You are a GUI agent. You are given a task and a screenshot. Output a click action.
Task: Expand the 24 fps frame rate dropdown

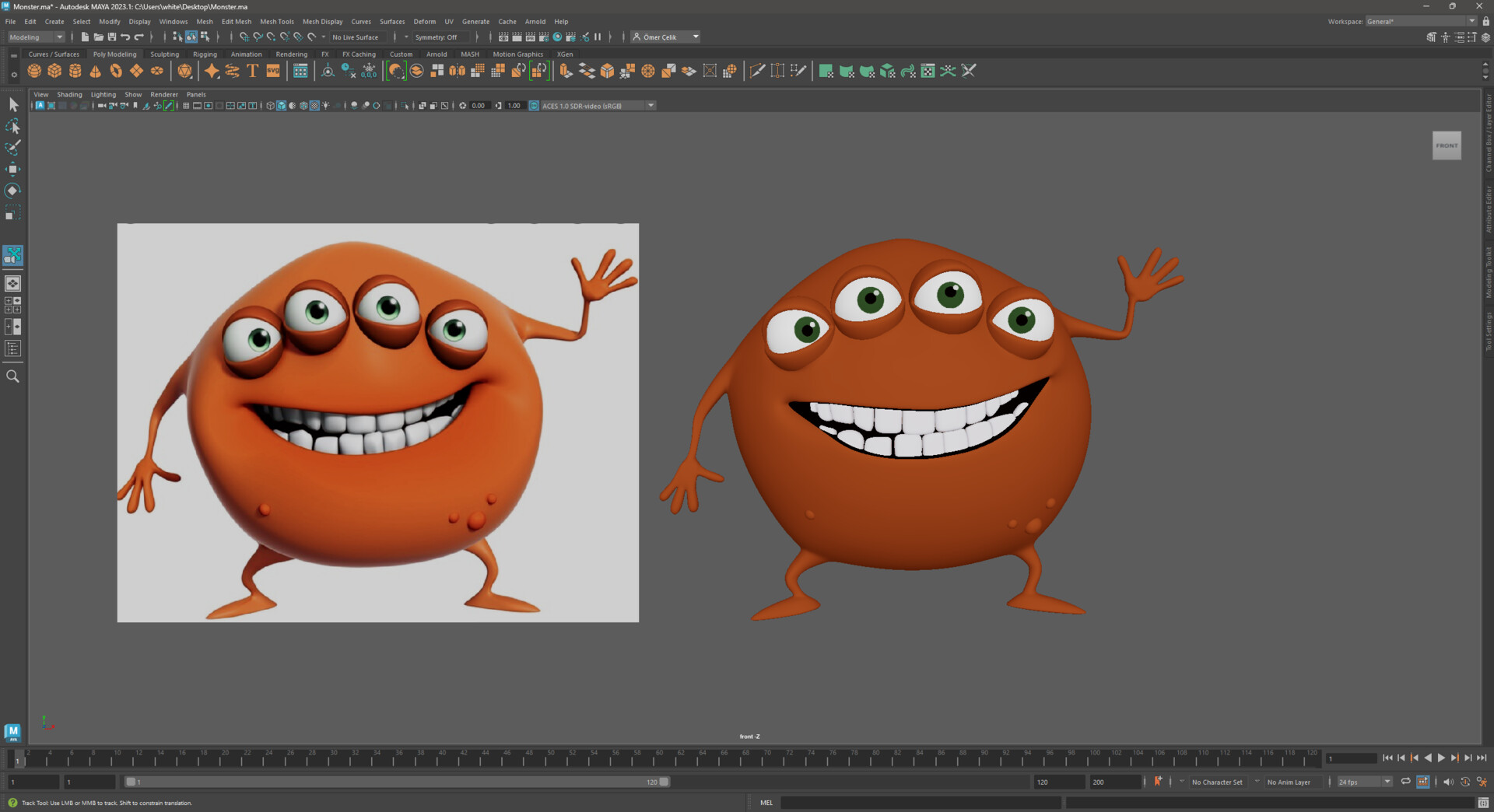[1387, 782]
